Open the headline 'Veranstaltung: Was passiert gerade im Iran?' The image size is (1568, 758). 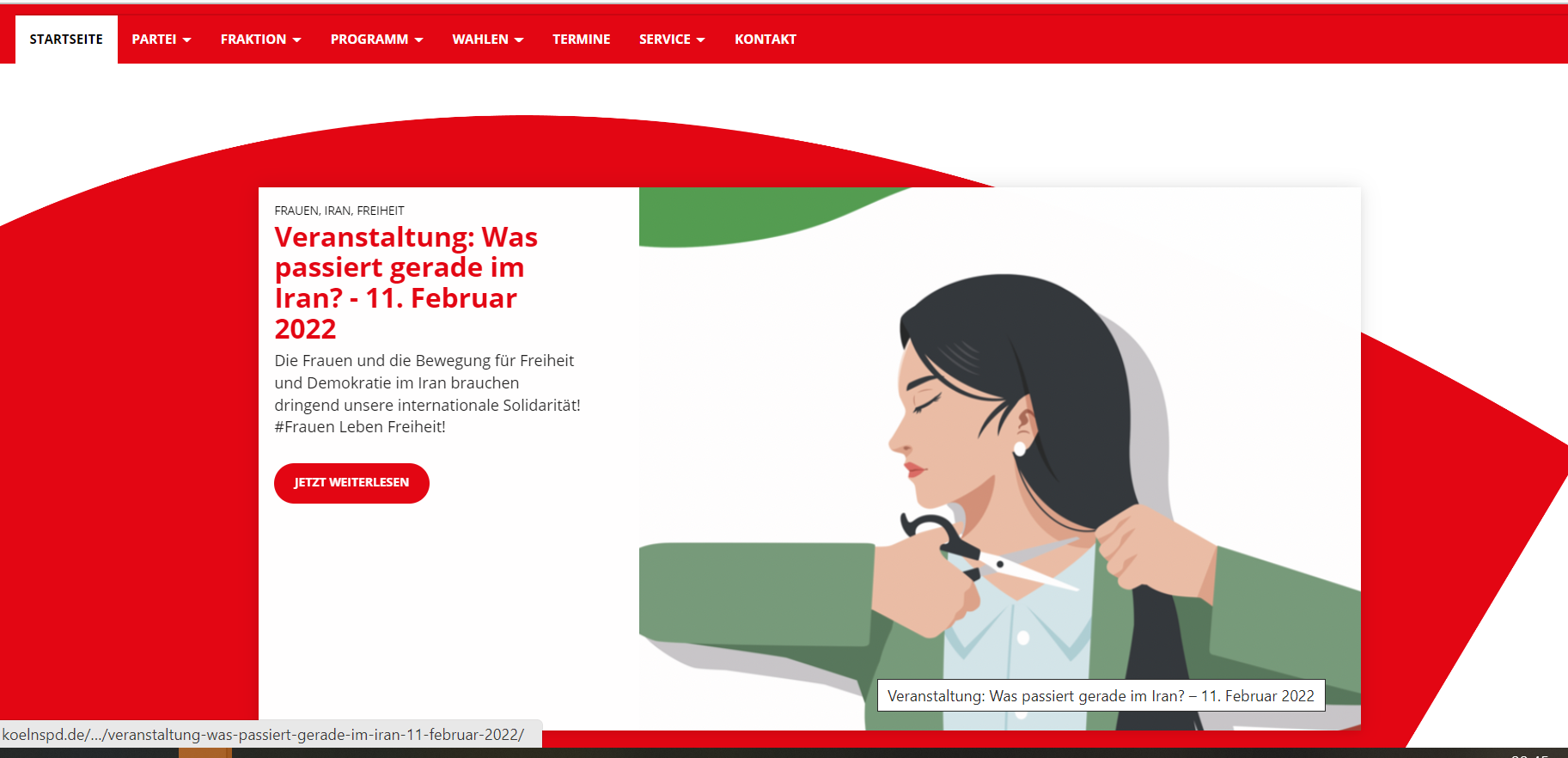pos(406,283)
